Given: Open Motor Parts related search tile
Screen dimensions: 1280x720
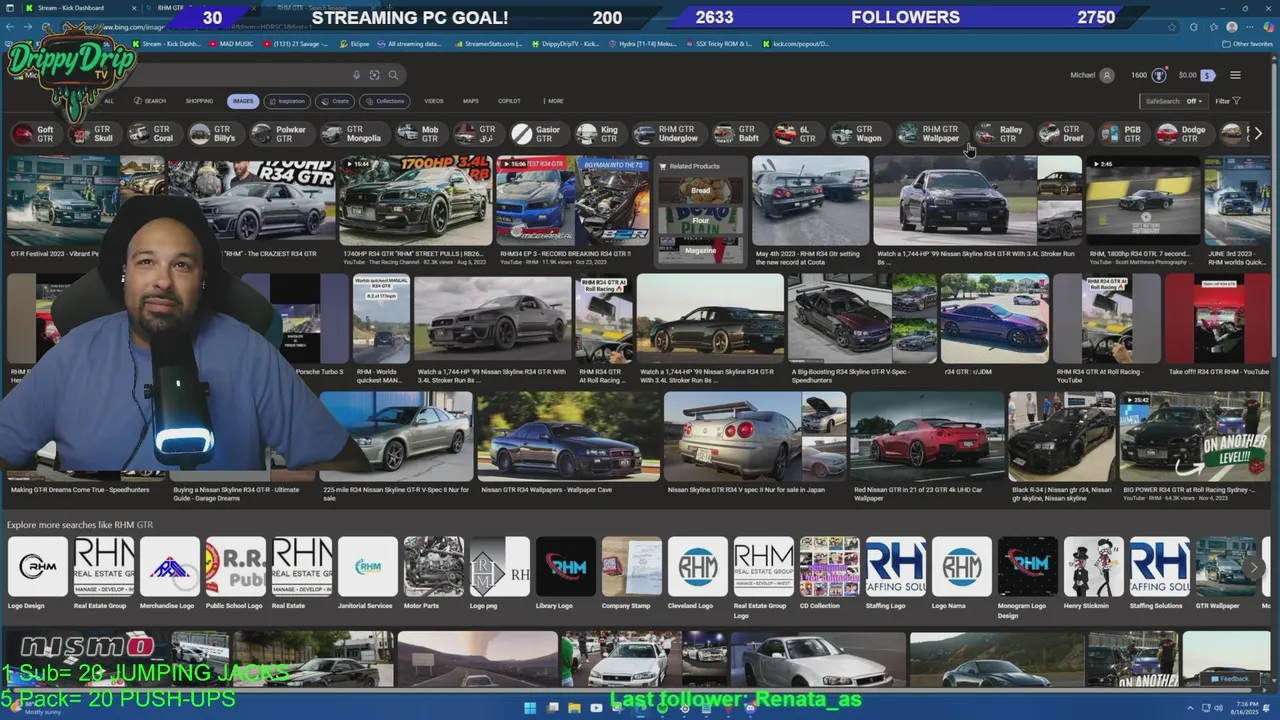Looking at the screenshot, I should point(434,567).
